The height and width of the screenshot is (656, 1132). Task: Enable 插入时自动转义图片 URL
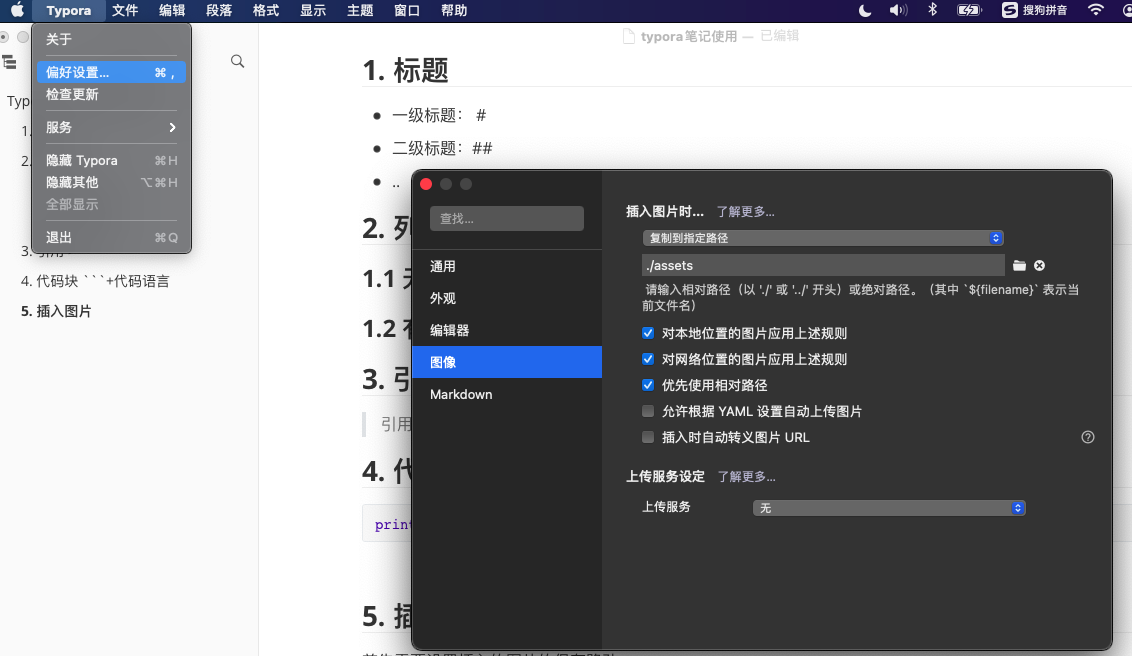click(x=648, y=437)
